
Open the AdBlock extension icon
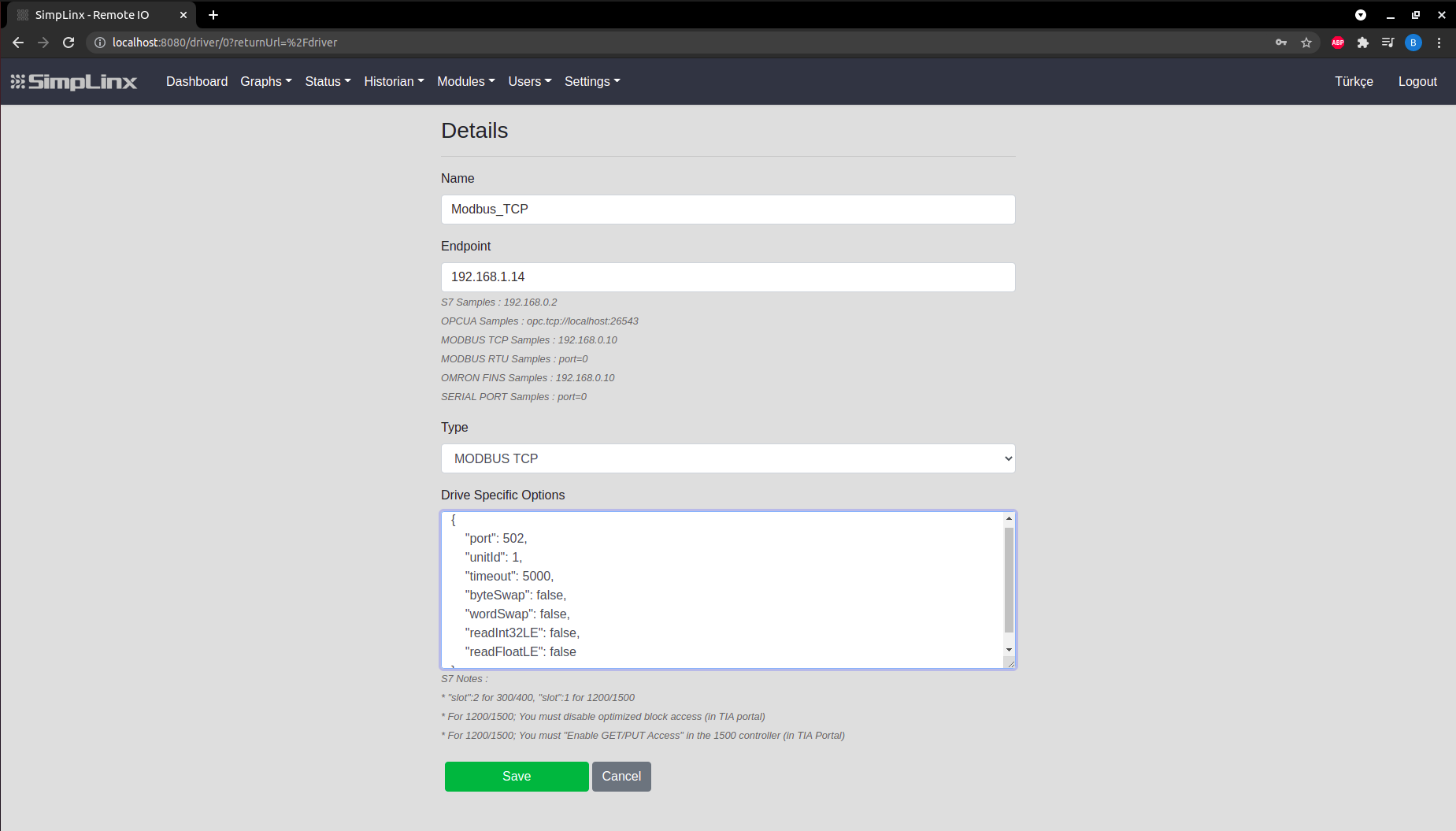(1336, 43)
